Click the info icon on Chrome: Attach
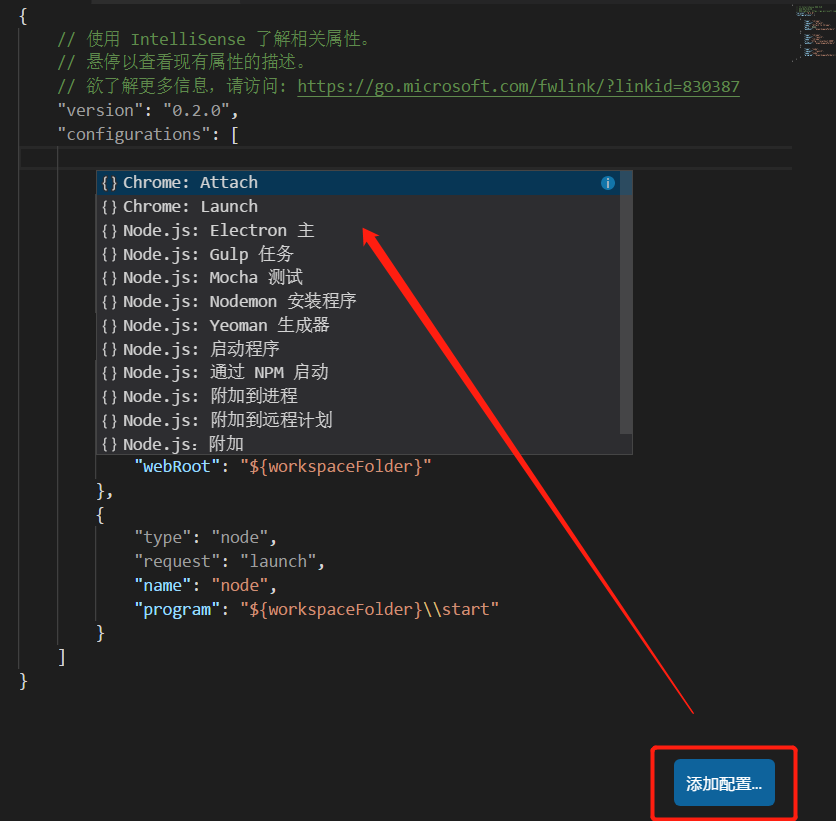 pos(607,183)
